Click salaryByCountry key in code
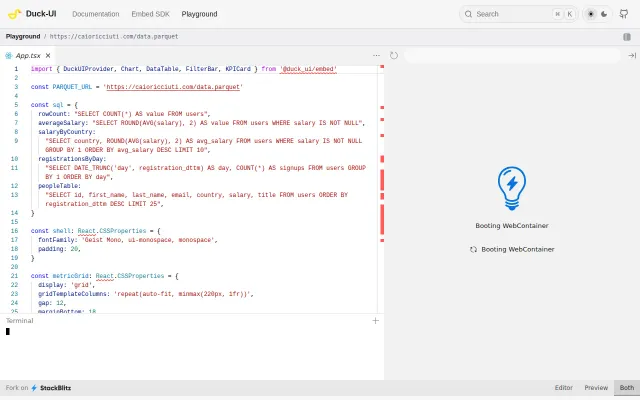Viewport: 640px width, 400px height. [x=67, y=132]
